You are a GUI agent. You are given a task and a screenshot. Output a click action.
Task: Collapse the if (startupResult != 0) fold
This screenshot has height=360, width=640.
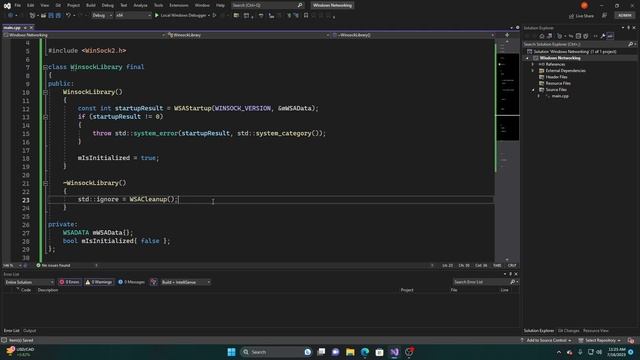(45, 117)
